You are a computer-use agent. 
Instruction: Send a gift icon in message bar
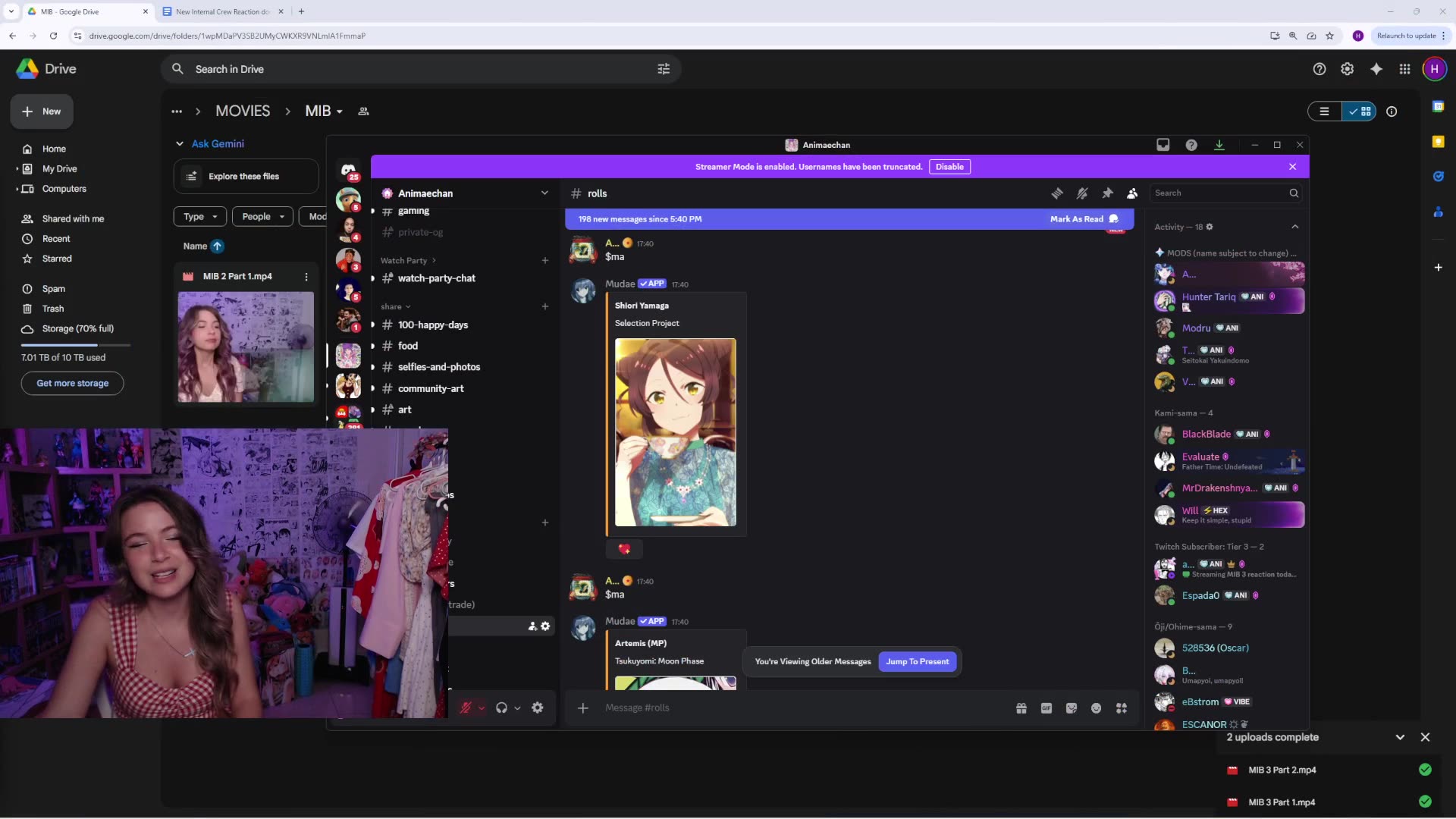click(x=1021, y=708)
